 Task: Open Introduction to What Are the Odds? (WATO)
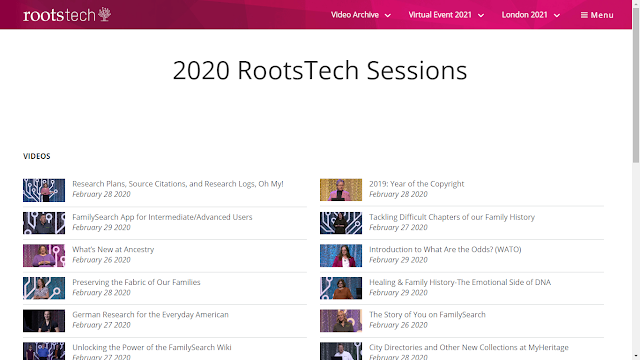(445, 249)
